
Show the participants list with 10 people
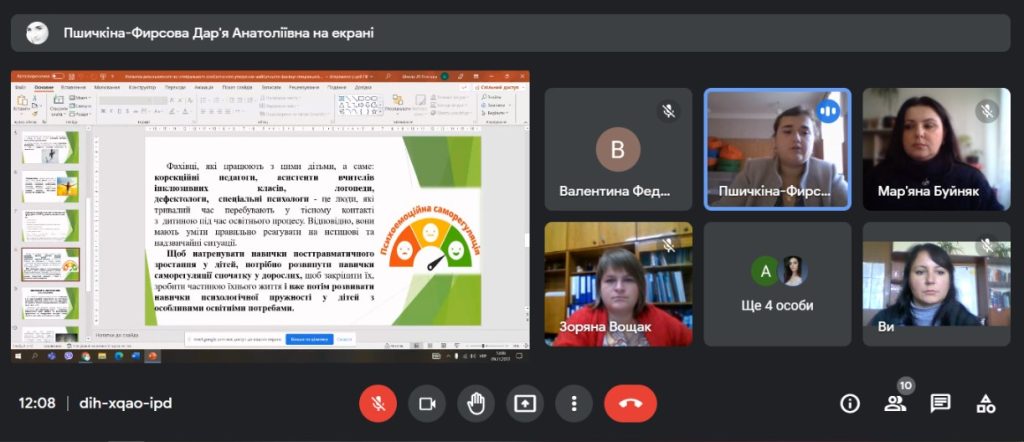coord(895,403)
